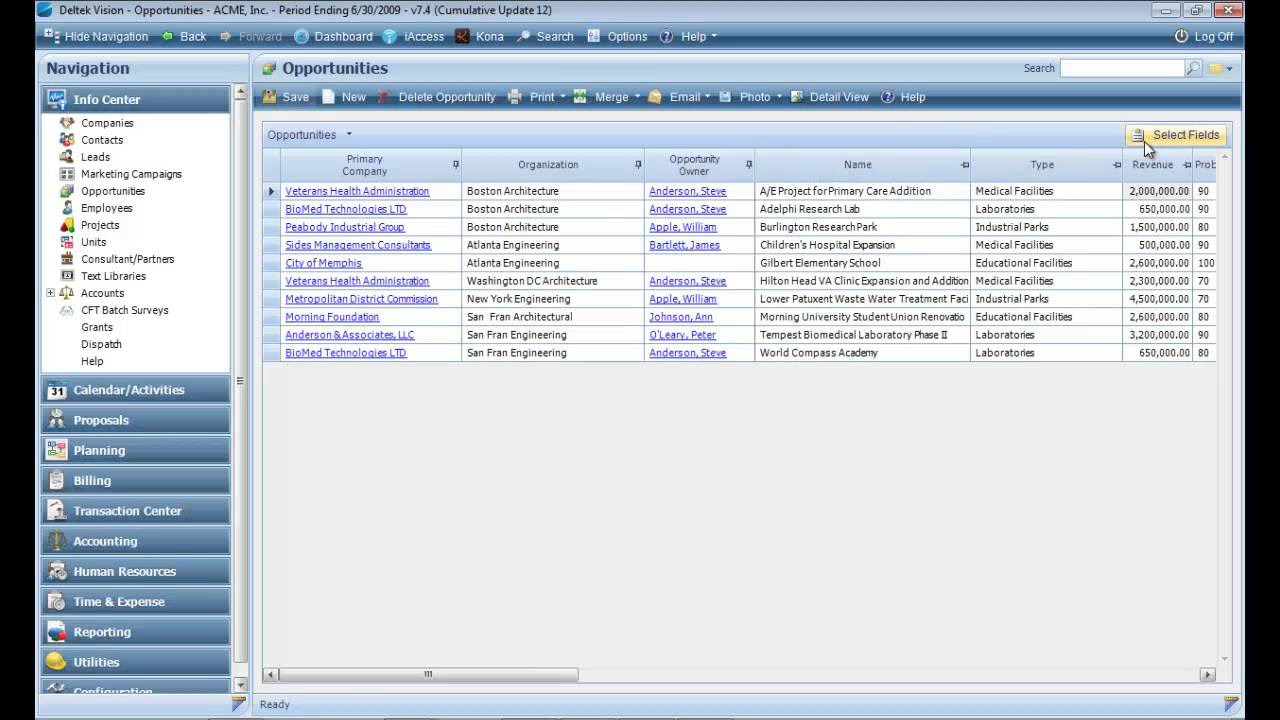Click the Transaction Center section icon
This screenshot has width=1280, height=720.
point(57,511)
